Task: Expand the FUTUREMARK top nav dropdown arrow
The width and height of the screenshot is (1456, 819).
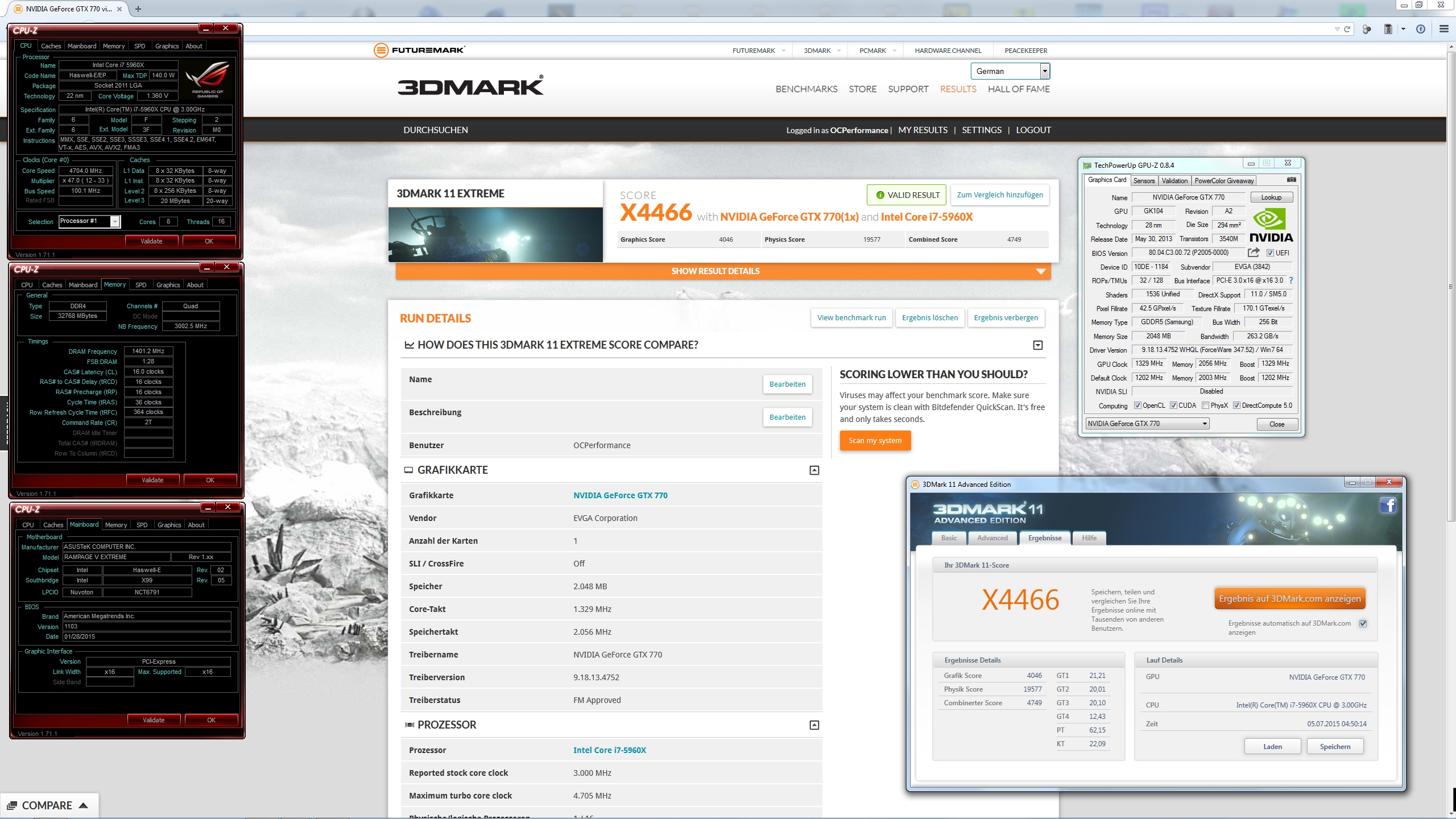Action: [784, 51]
